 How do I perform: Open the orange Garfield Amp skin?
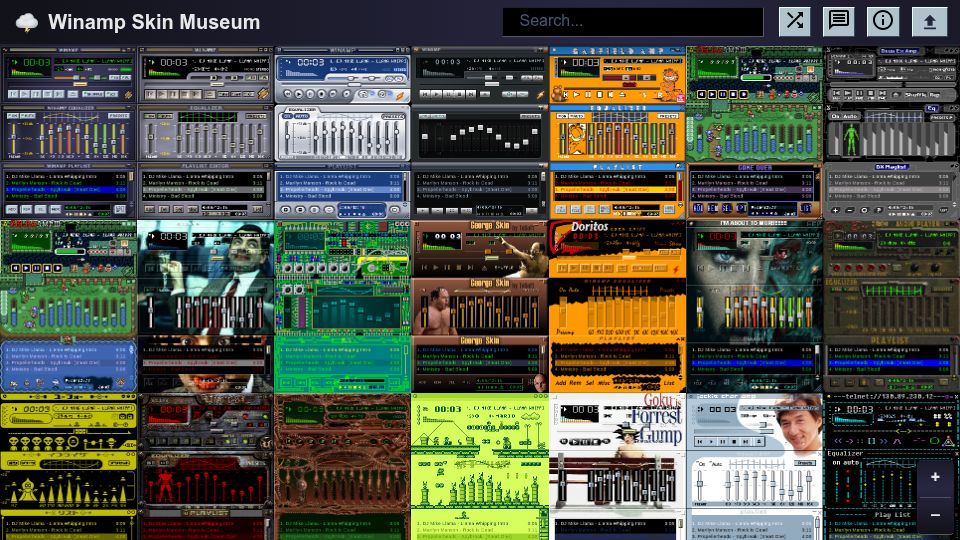[617, 133]
